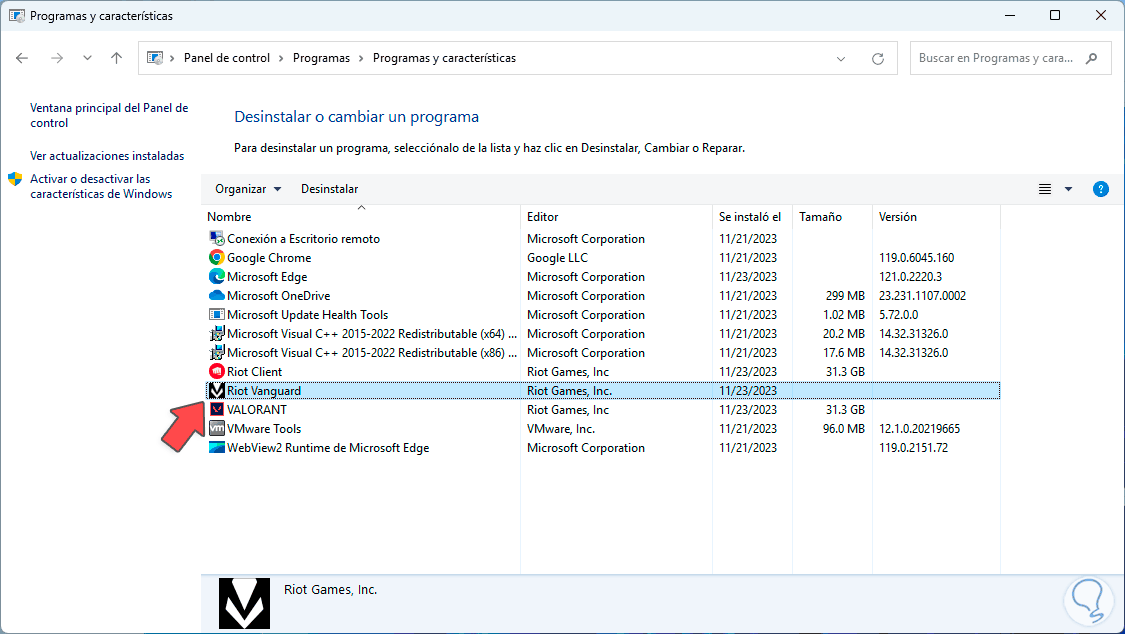Select Conexión a Escritorio remoto entry name
Image resolution: width=1125 pixels, height=634 pixels.
(x=303, y=239)
